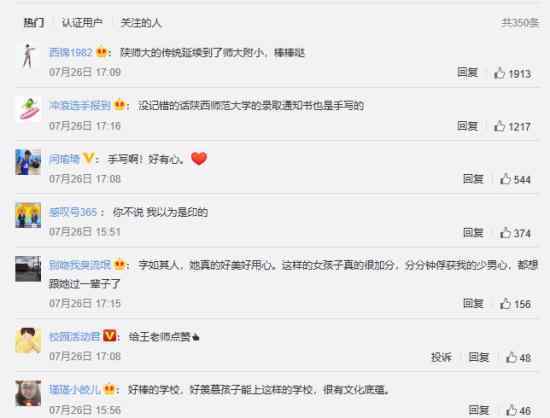Open the 认证用户 tab
This screenshot has height=418, width=550.
coord(82,23)
